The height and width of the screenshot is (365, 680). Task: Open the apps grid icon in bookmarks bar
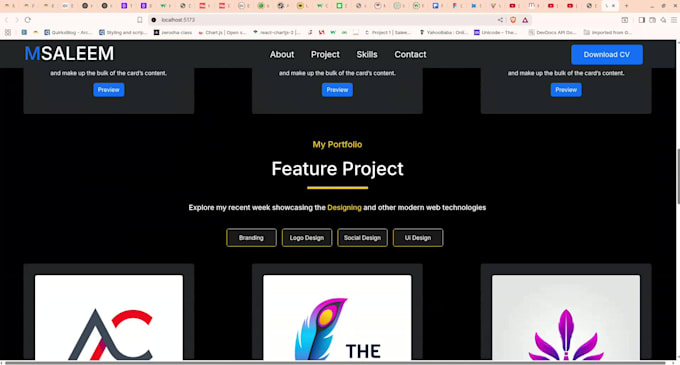[x=7, y=33]
